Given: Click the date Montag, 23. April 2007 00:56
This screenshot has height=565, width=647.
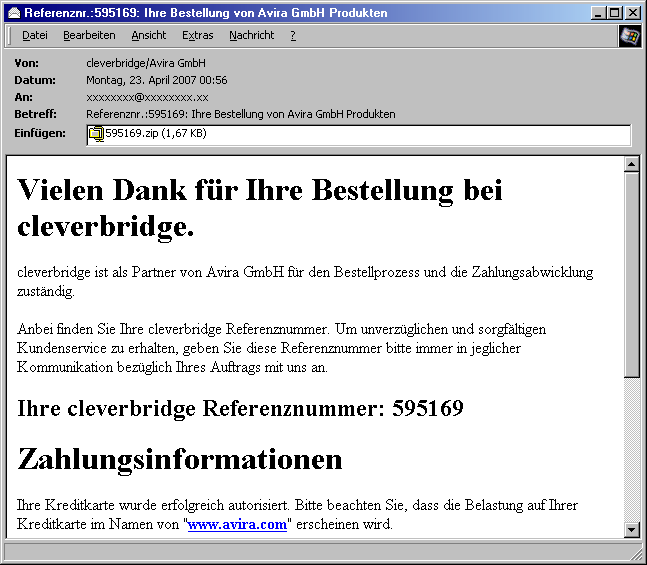Looking at the screenshot, I should 156,80.
